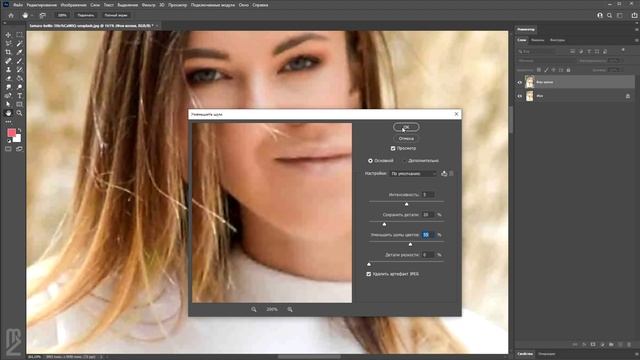Select the Clone Stamp tool

[8, 70]
